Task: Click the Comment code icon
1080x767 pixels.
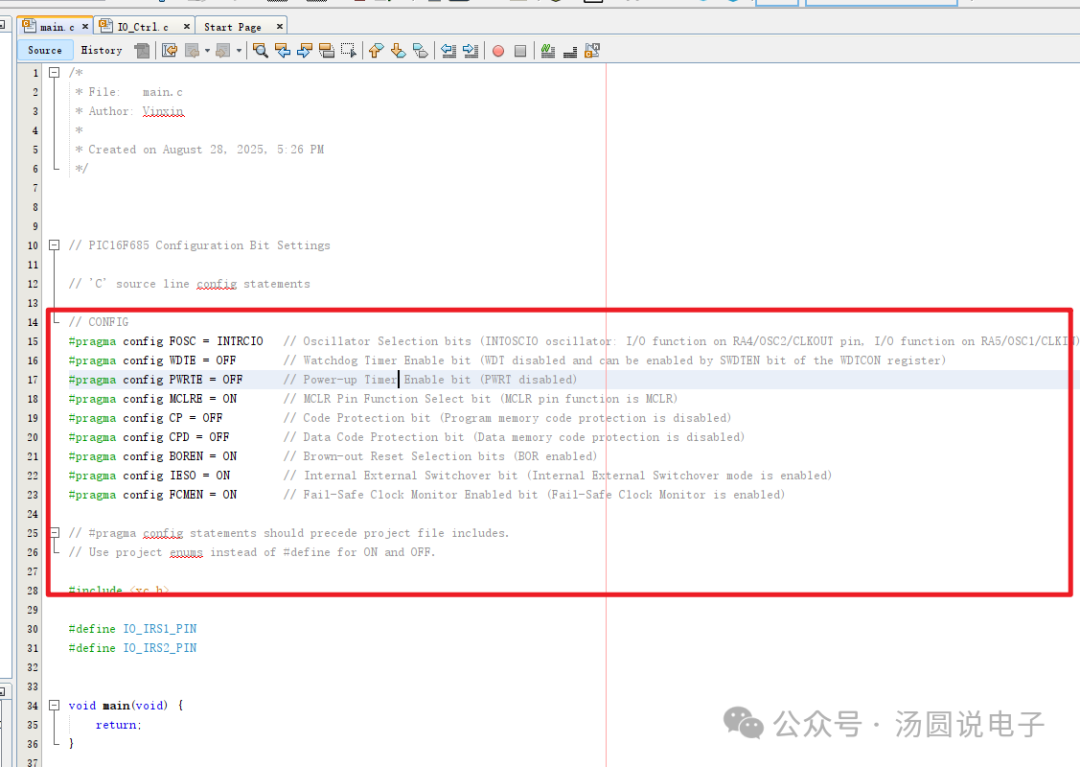Action: click(548, 50)
